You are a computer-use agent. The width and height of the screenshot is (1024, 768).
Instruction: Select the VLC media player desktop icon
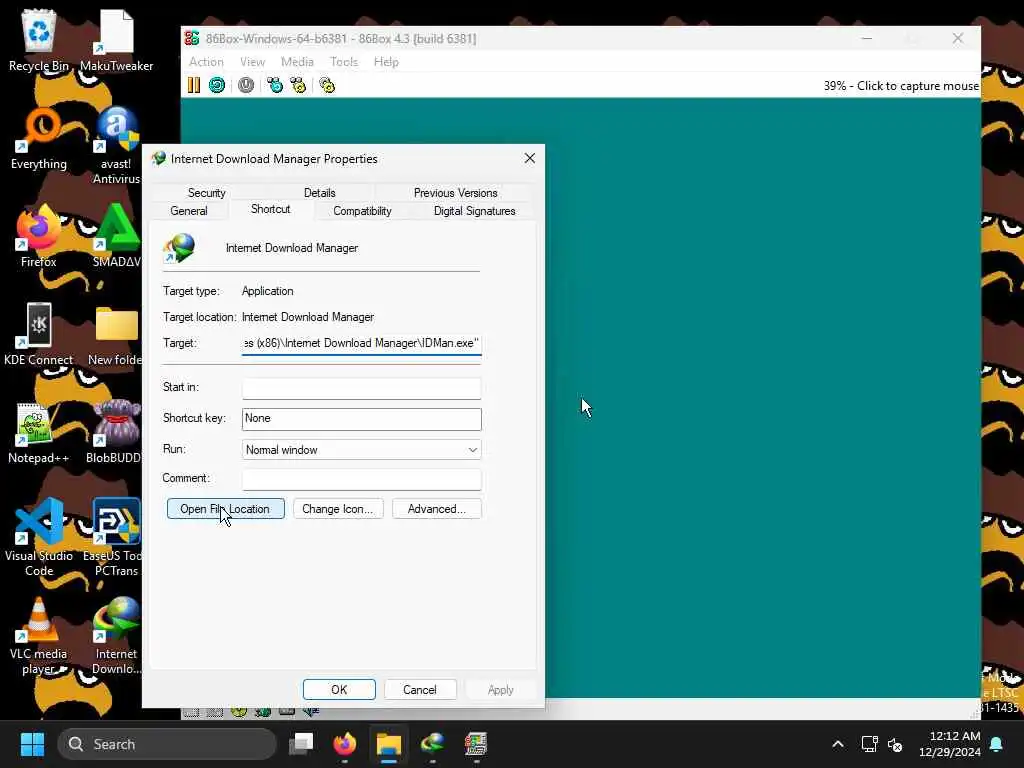pos(39,635)
